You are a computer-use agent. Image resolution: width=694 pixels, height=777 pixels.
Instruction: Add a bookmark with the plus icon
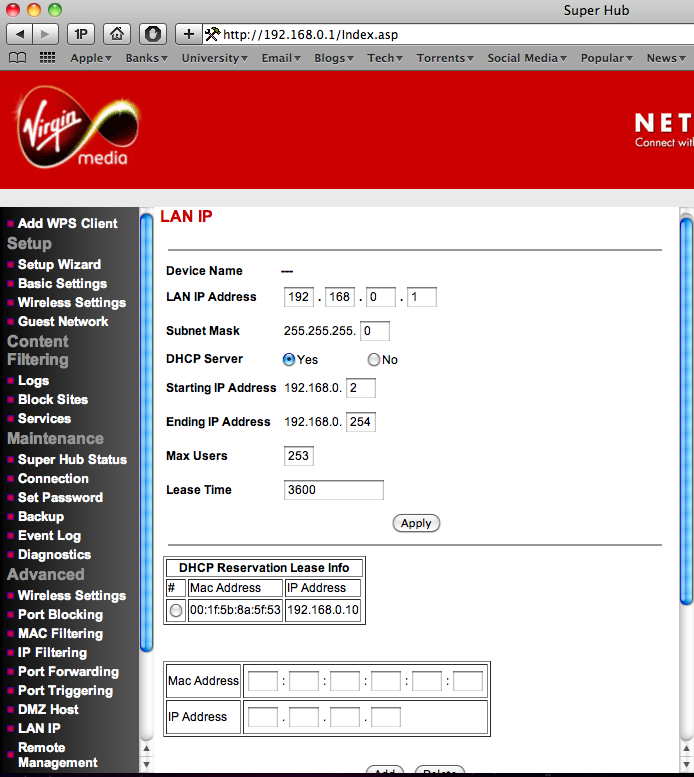coord(188,34)
